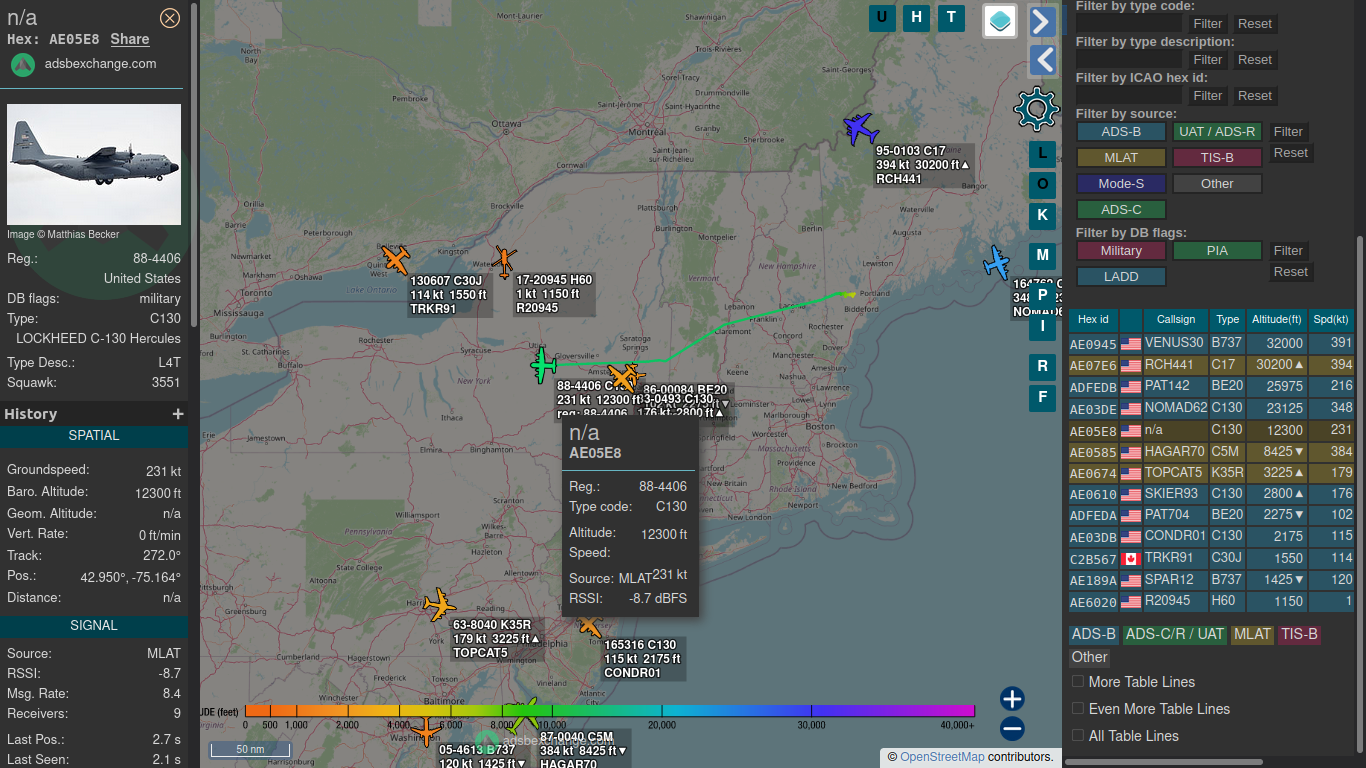Enable Even More Table Lines checkbox
This screenshot has height=768, width=1366.
pyautogui.click(x=1078, y=708)
